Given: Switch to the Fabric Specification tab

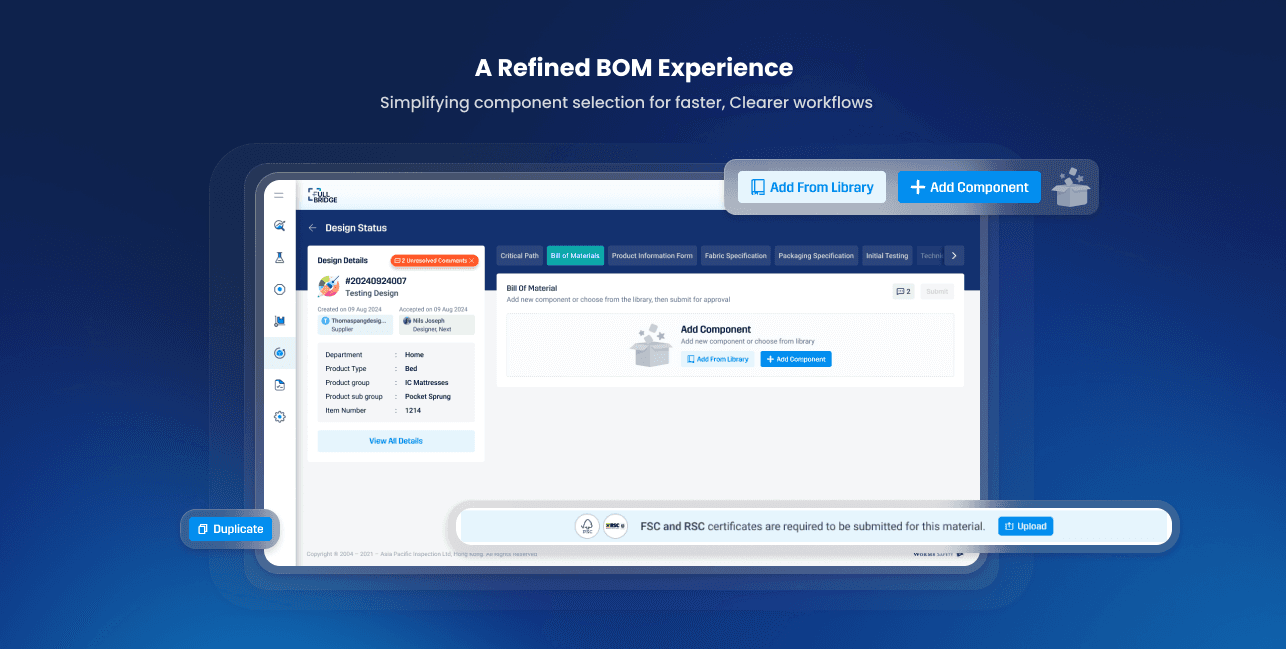Looking at the screenshot, I should [736, 256].
